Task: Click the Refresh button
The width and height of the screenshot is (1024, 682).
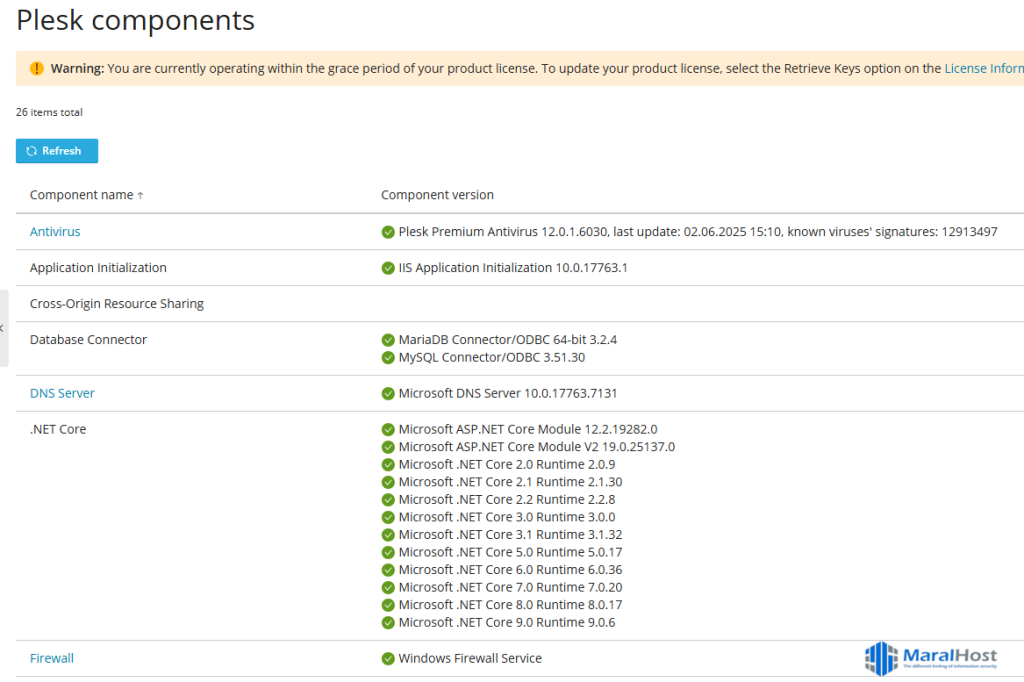Action: point(57,151)
